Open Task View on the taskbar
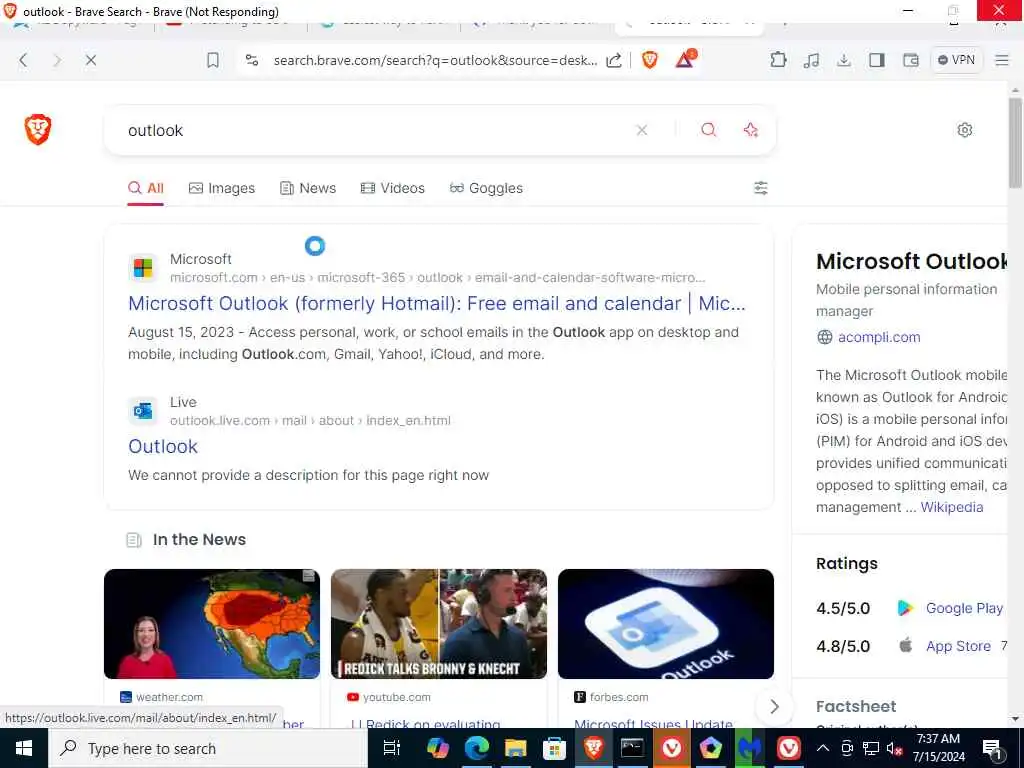The width and height of the screenshot is (1024, 768). coord(391,748)
